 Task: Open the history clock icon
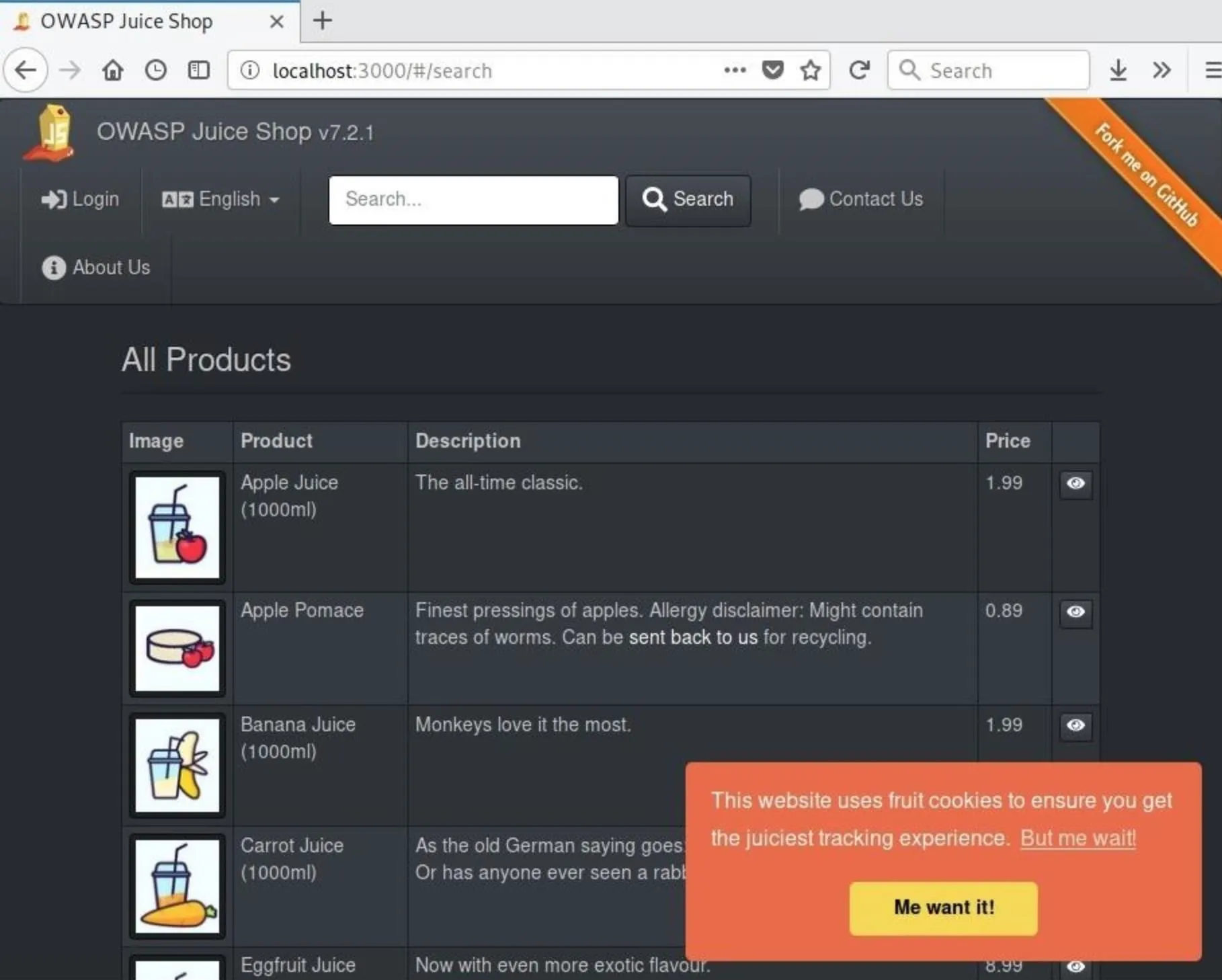pos(156,70)
